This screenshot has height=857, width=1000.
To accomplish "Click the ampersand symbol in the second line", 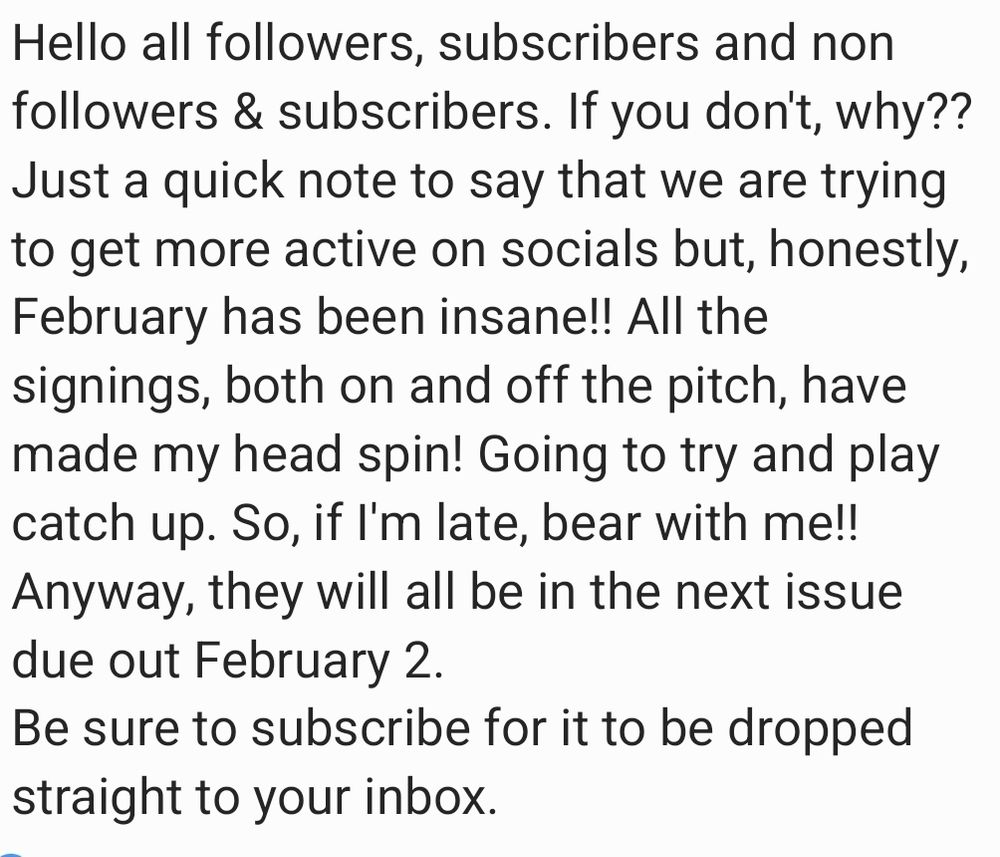I will click(248, 112).
